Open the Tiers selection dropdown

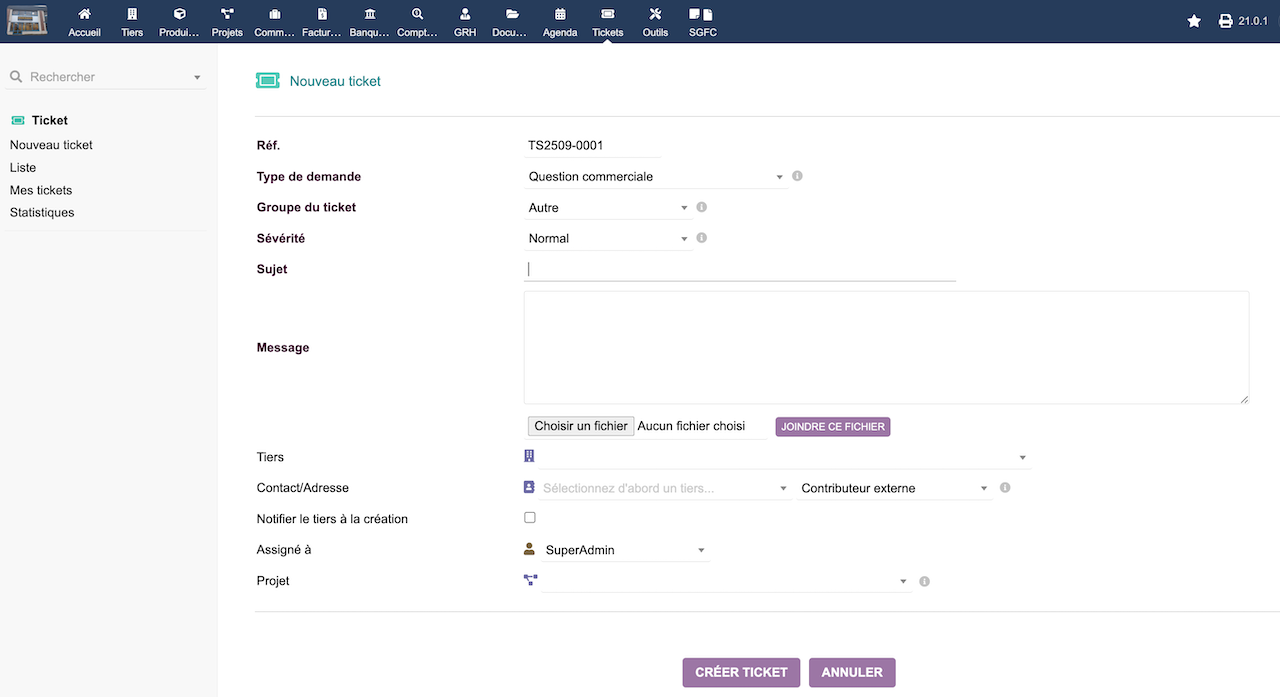point(785,457)
